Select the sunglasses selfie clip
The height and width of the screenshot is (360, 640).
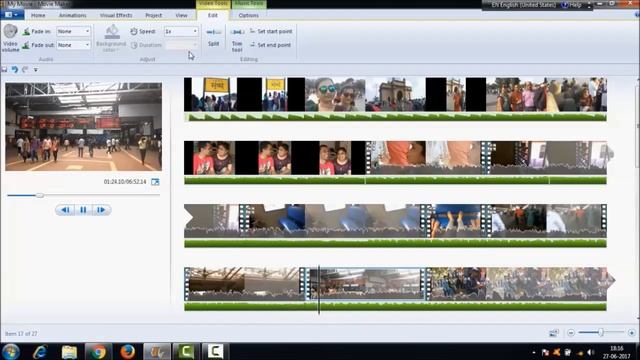coord(335,95)
